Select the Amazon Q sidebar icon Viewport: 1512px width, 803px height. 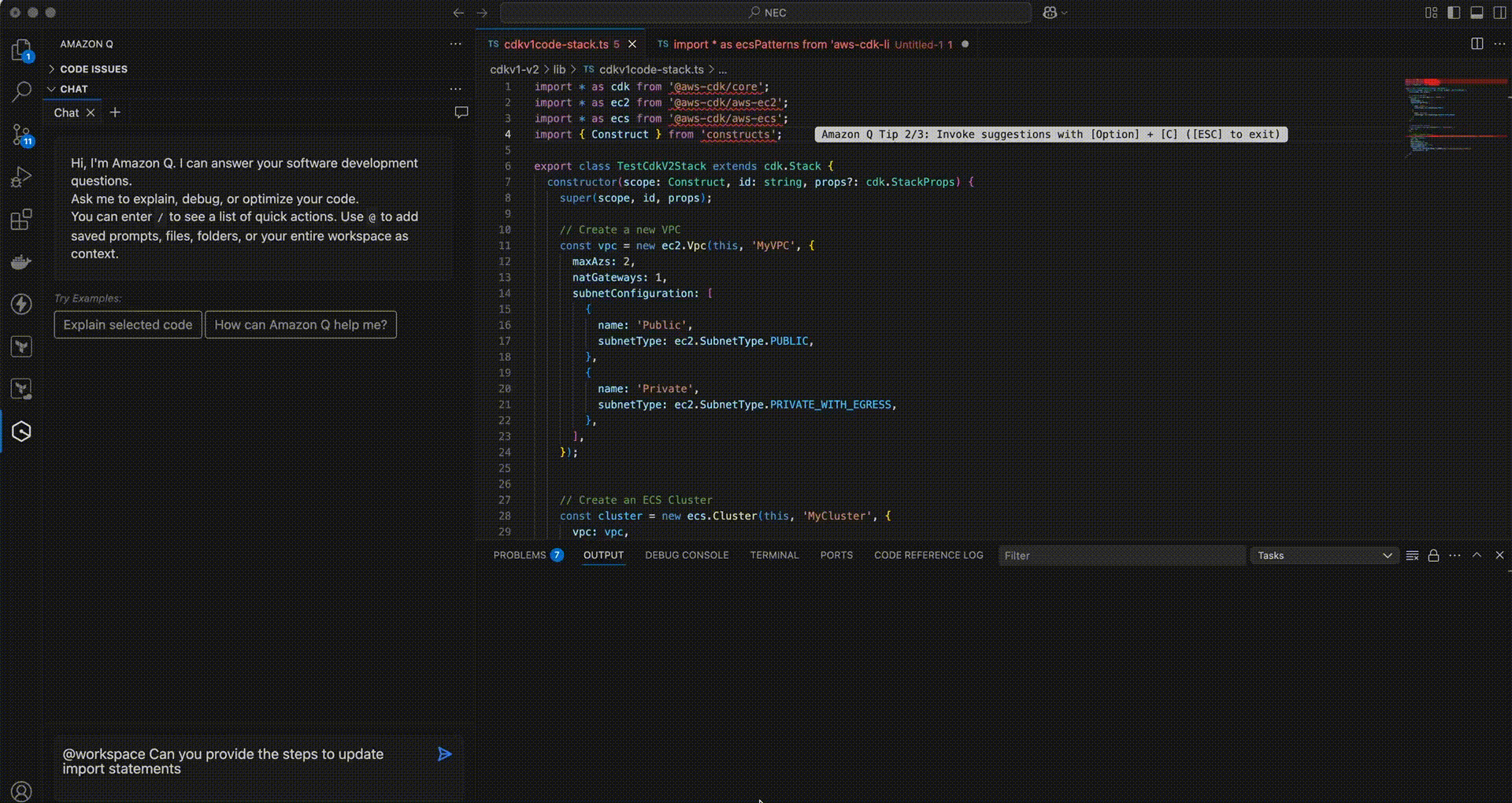[21, 431]
